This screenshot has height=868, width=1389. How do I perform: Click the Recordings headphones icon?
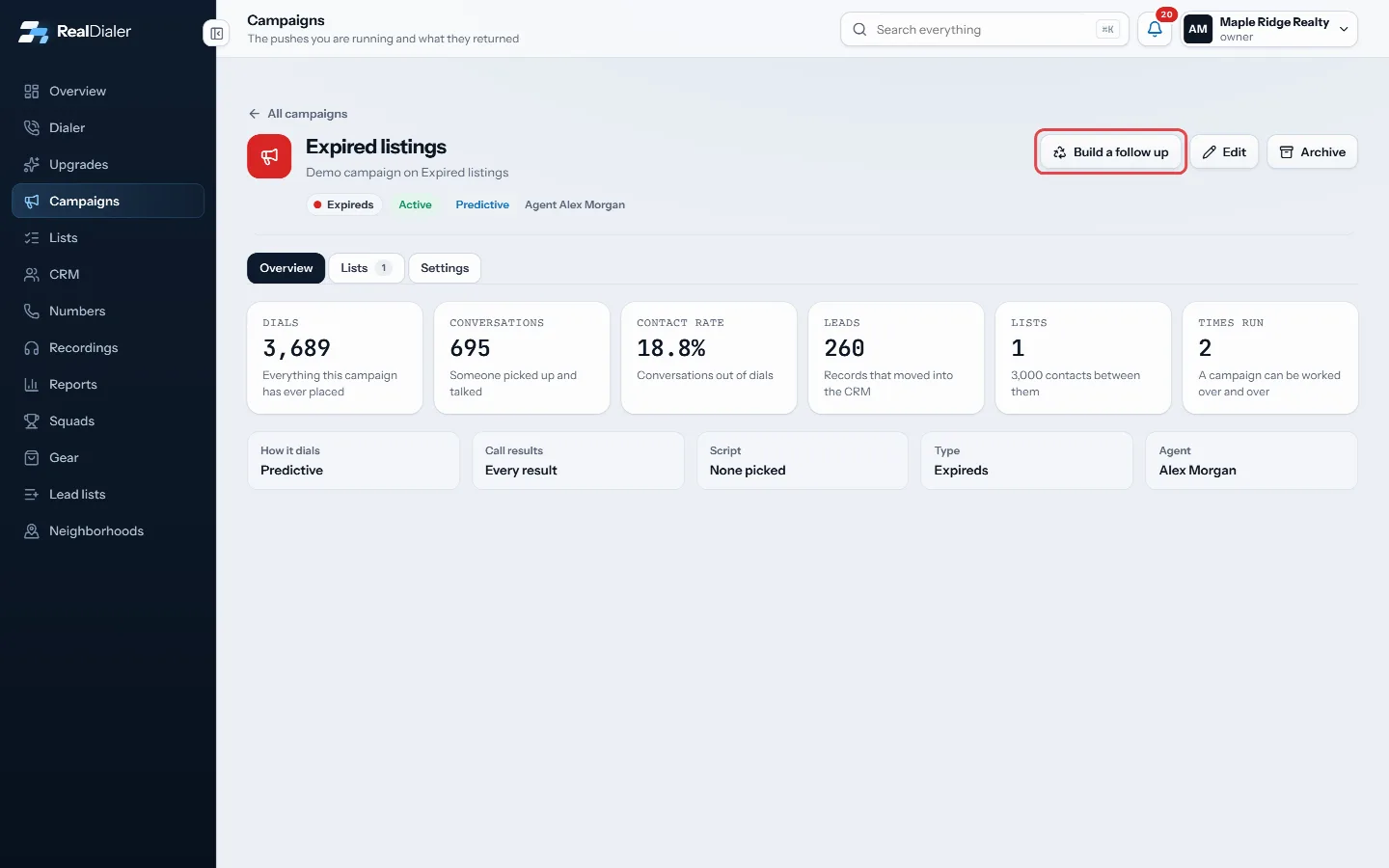point(32,347)
